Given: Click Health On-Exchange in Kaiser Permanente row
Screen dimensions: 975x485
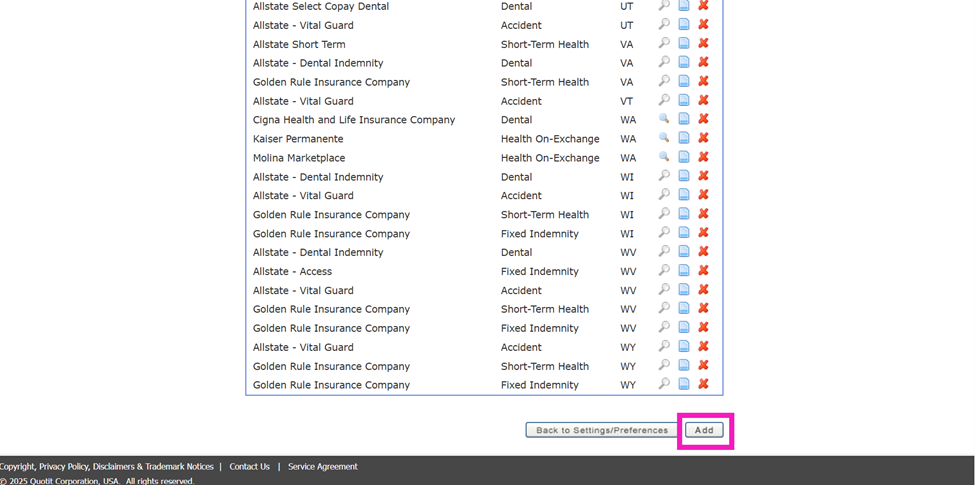Looking at the screenshot, I should click(x=550, y=139).
